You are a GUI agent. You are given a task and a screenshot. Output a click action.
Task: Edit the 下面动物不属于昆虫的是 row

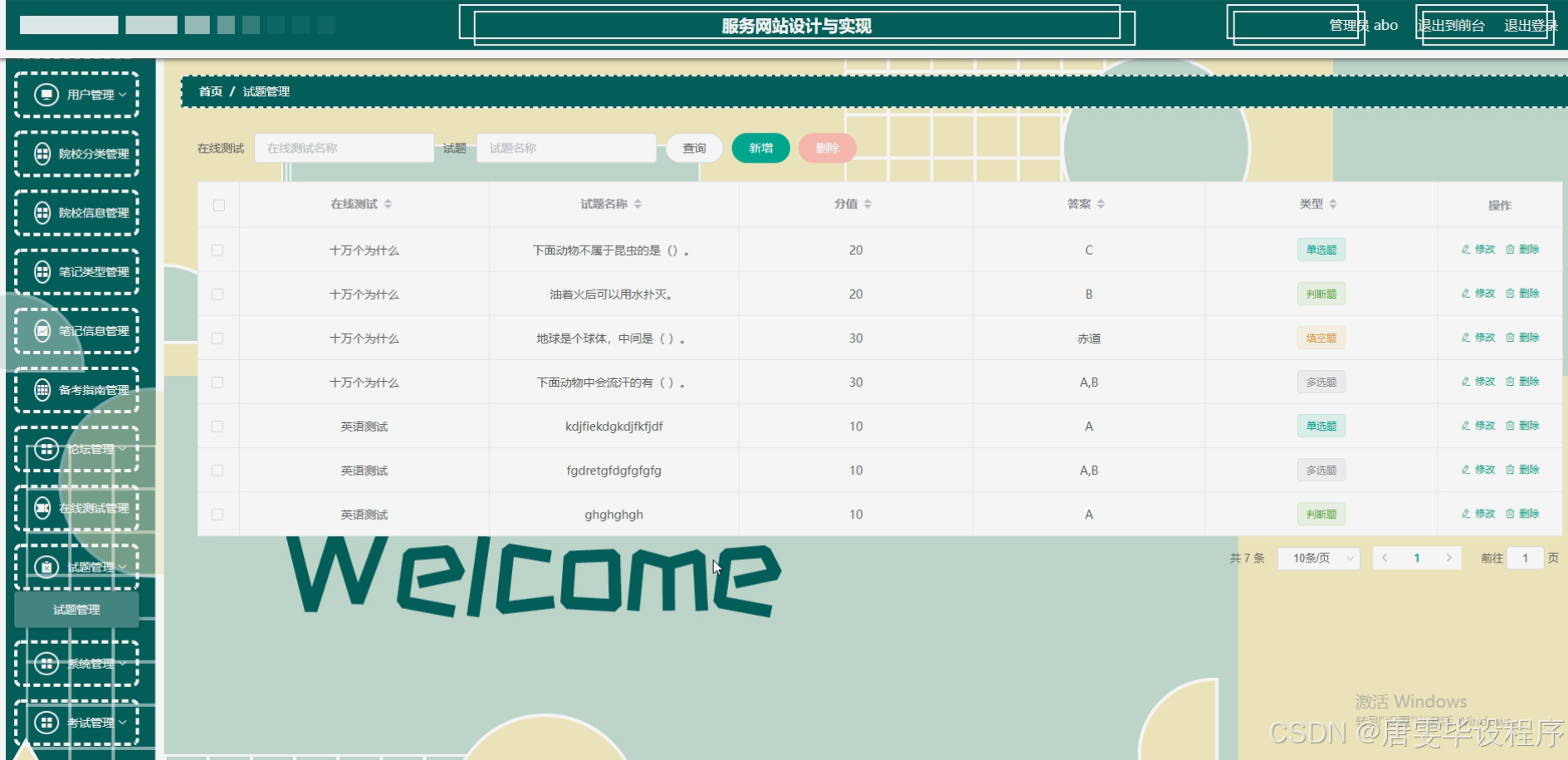(1478, 250)
